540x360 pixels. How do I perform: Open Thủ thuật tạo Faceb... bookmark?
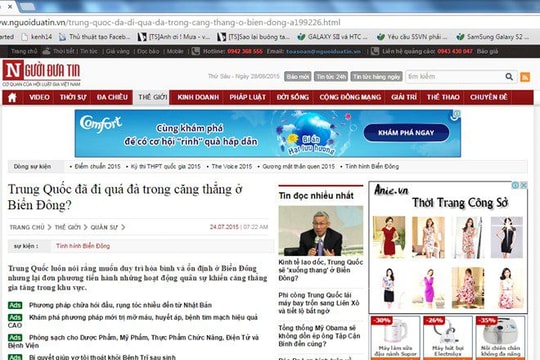pos(95,37)
